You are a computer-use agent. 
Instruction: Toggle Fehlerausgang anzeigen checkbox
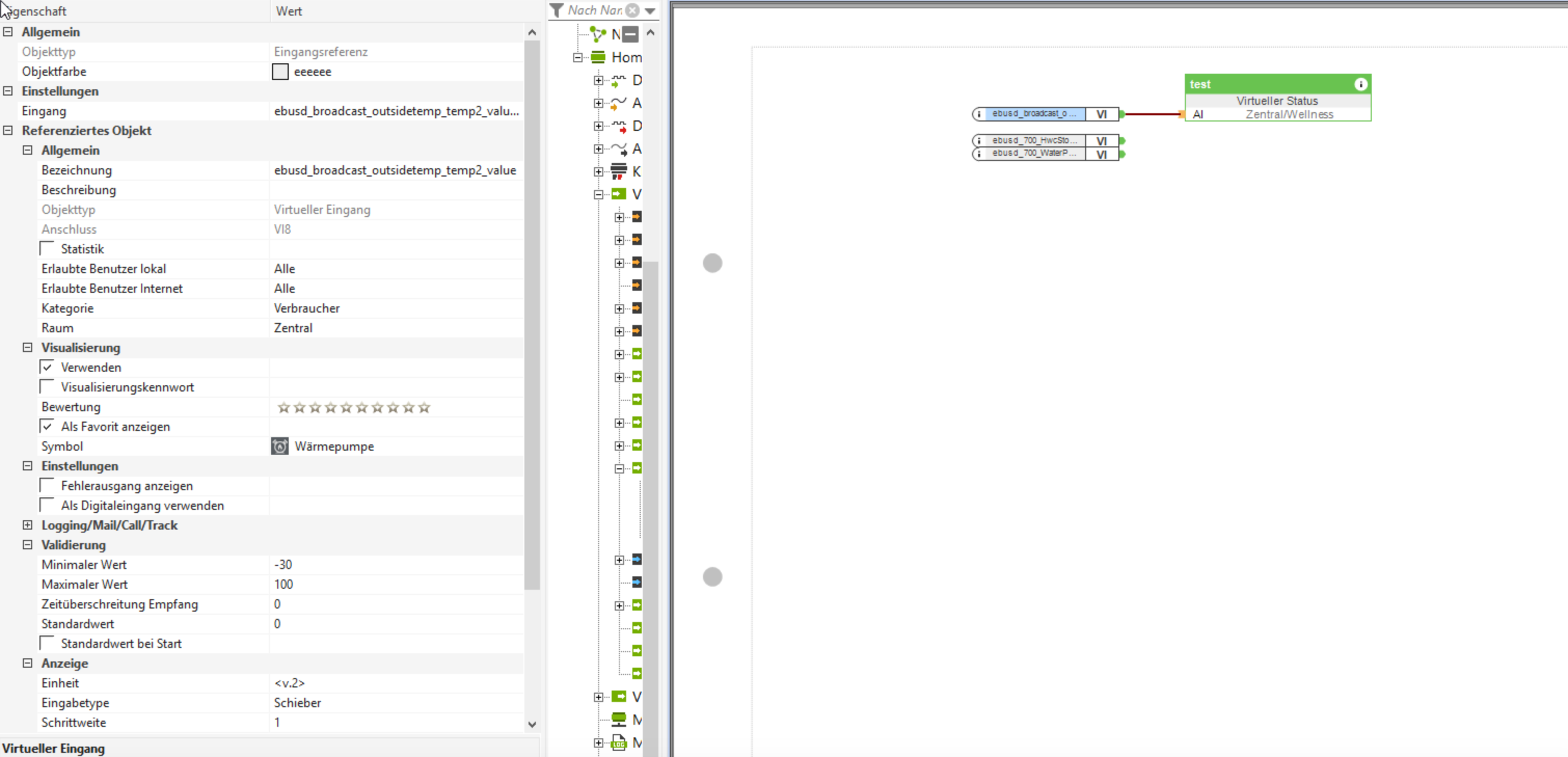[x=47, y=485]
